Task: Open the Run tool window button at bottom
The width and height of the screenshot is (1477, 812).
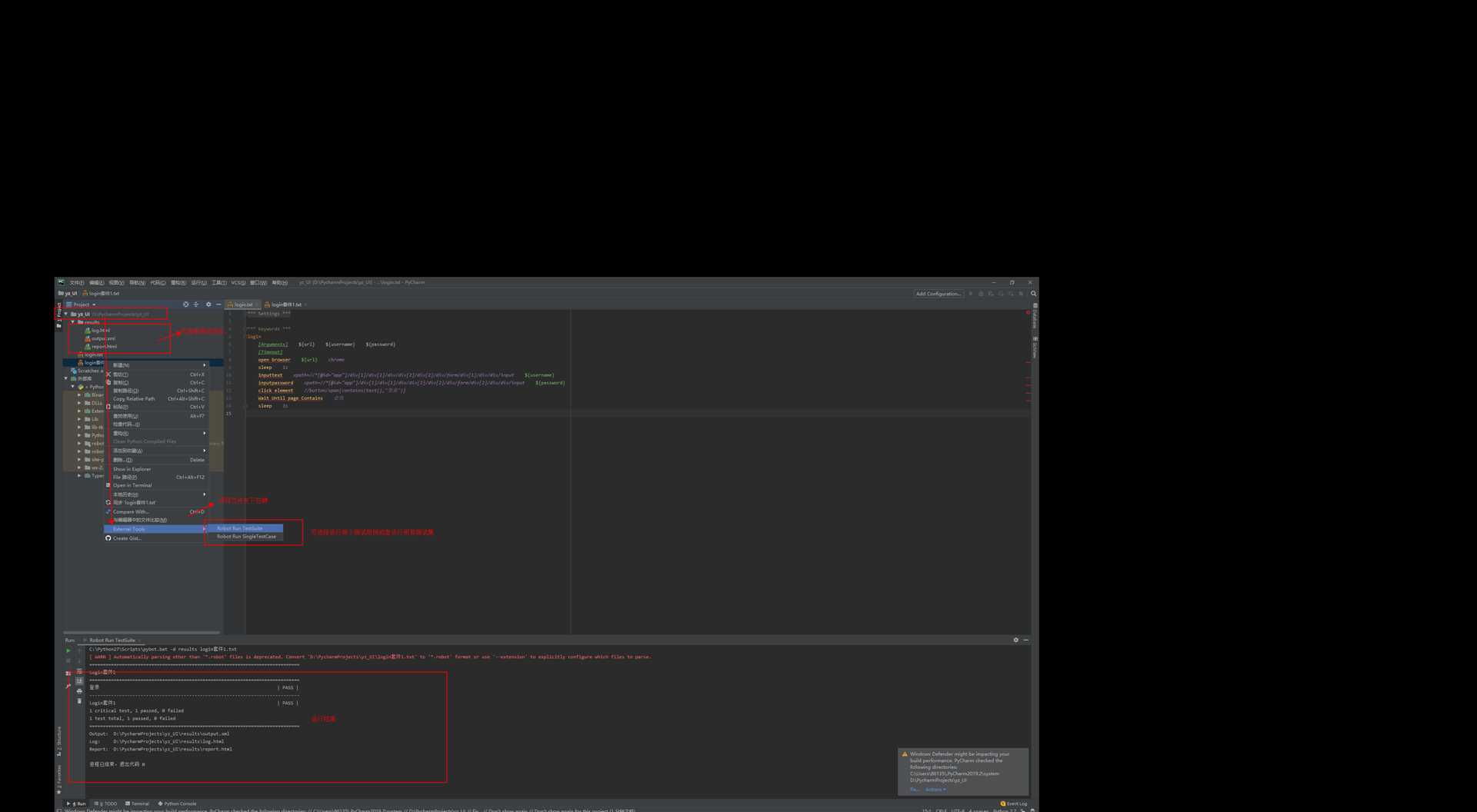Action: 77,804
